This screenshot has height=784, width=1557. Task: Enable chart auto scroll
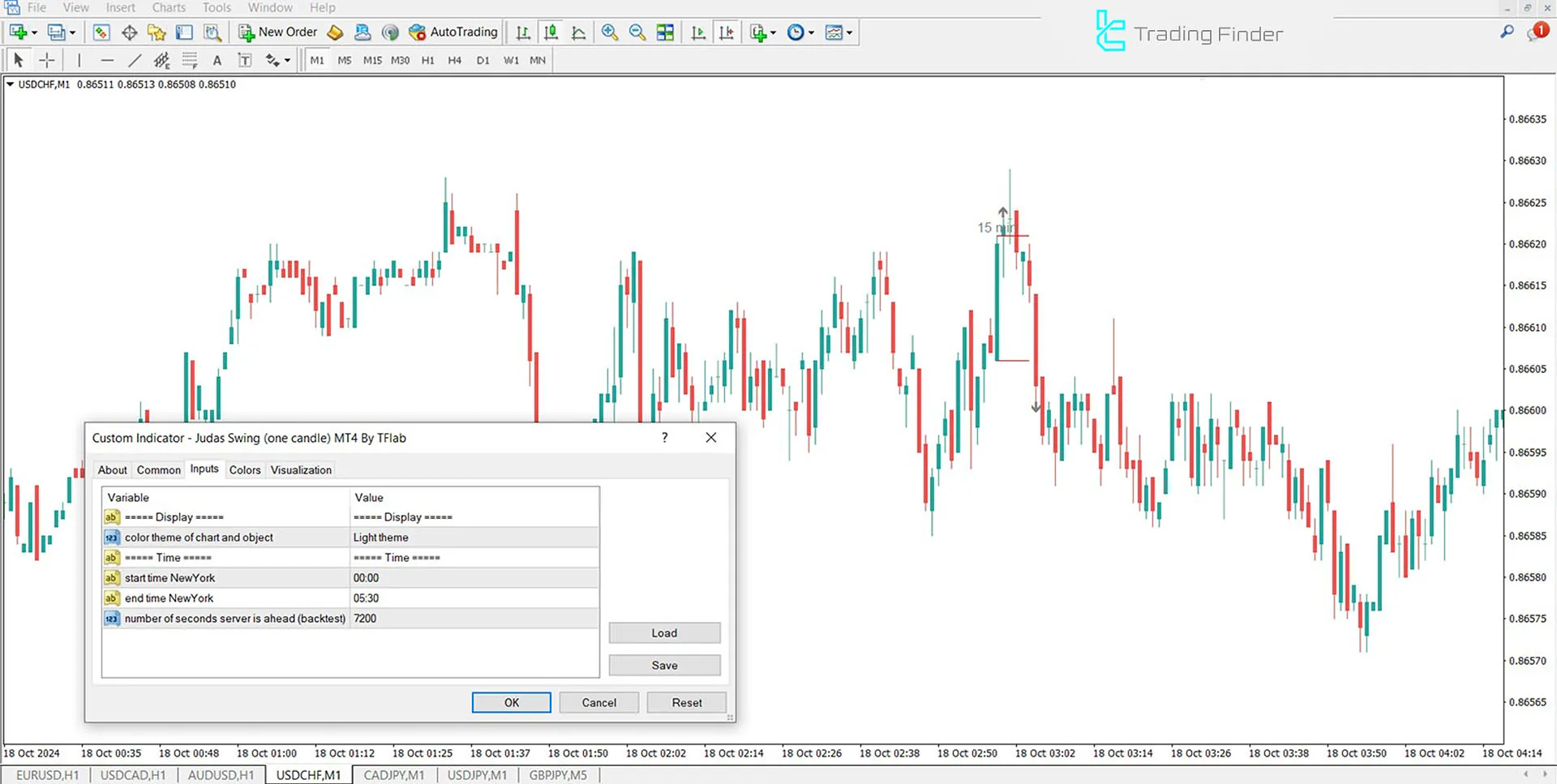pos(698,32)
